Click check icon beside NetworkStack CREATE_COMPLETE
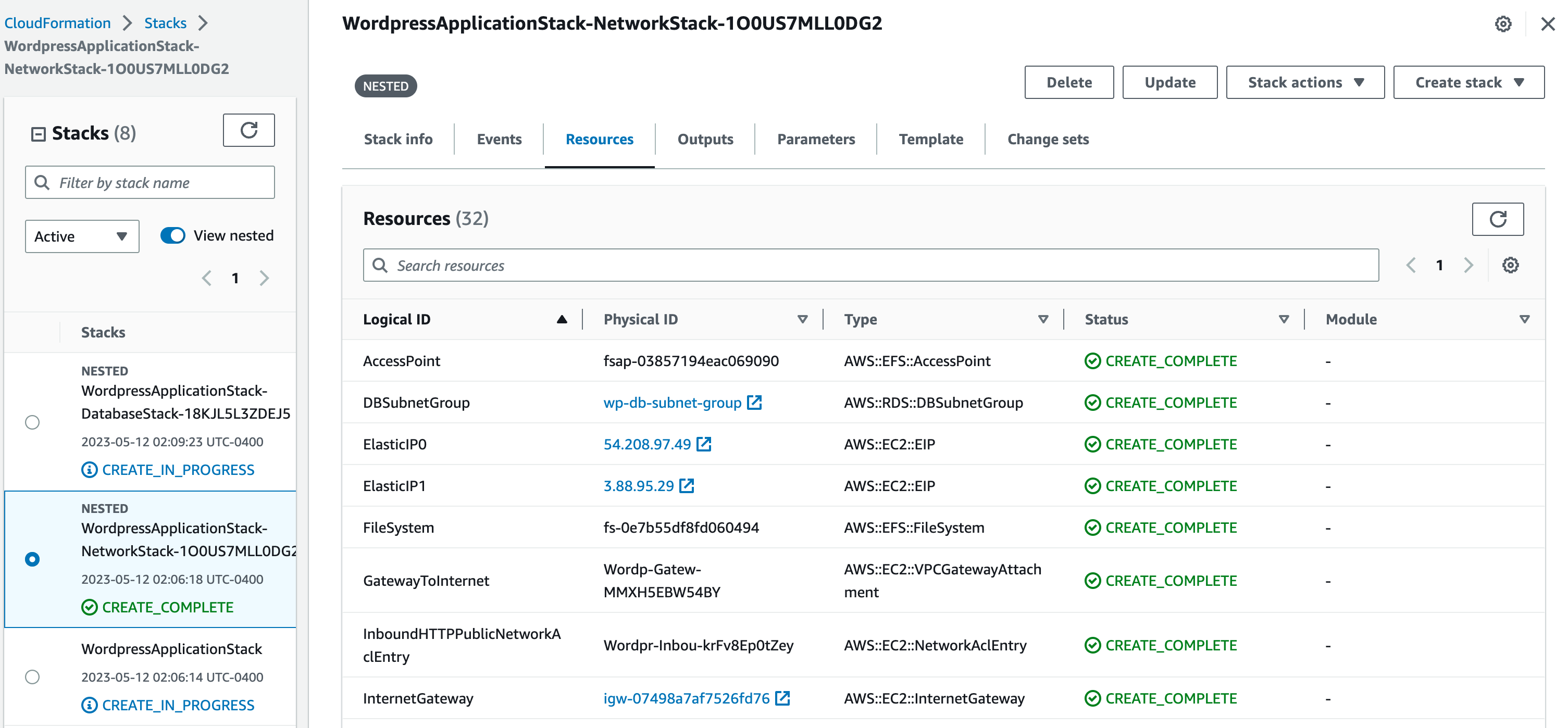This screenshot has width=1568, height=728. 90,608
